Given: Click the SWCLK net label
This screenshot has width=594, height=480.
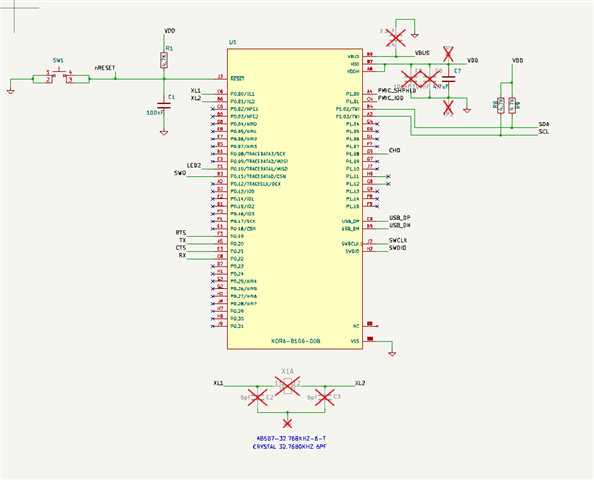Looking at the screenshot, I should [x=398, y=241].
